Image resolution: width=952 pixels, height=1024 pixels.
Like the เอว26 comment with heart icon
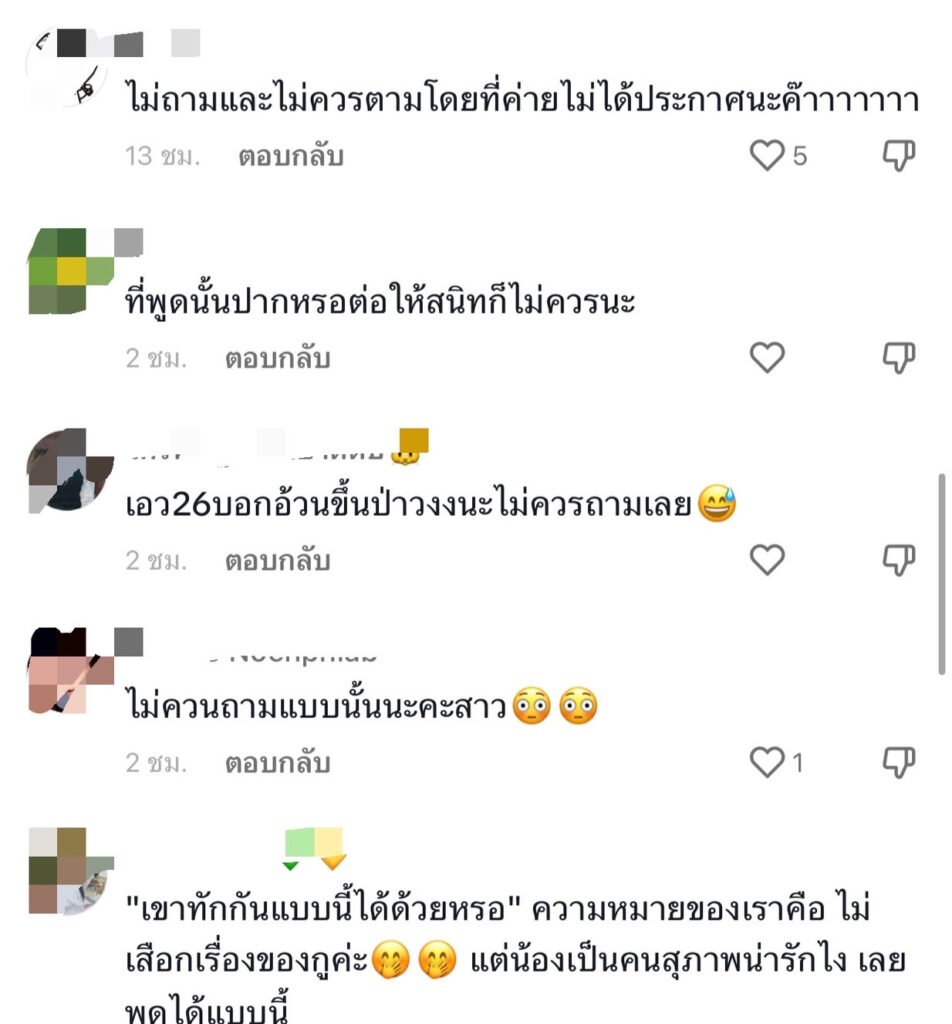click(767, 560)
